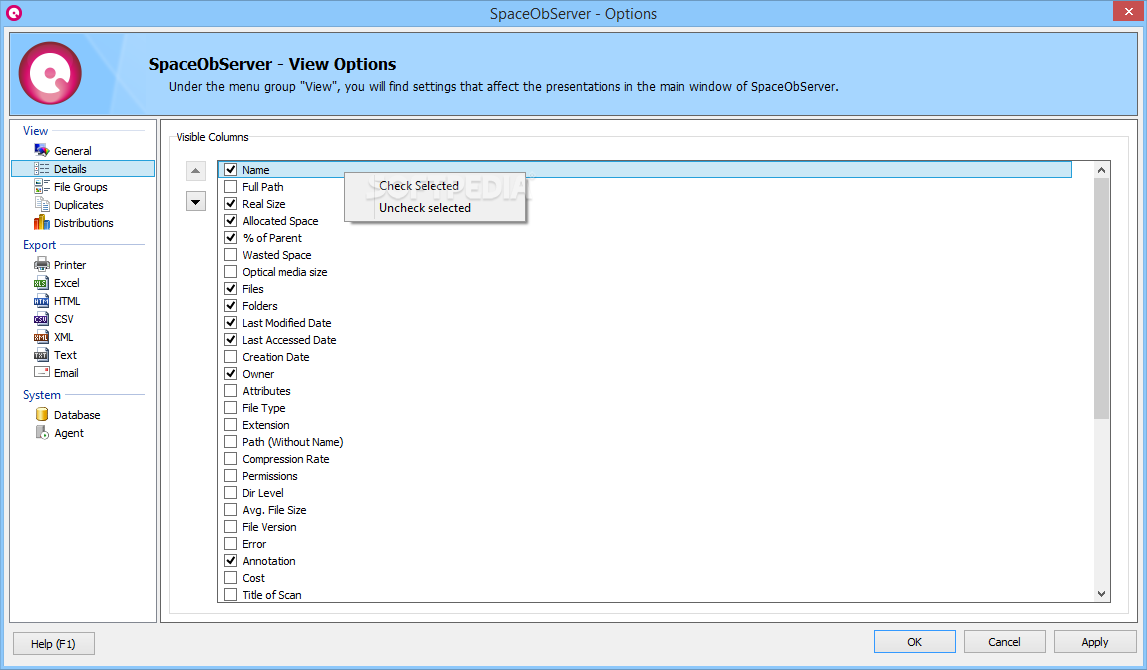Toggle Last Accessed Date checkbox
Screen dimensions: 1147x670
click(x=230, y=339)
